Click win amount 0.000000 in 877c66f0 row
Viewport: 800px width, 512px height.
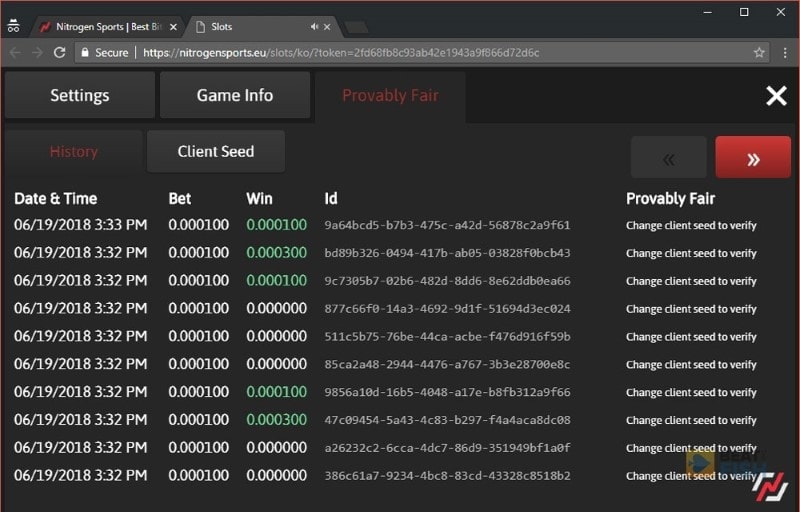277,308
